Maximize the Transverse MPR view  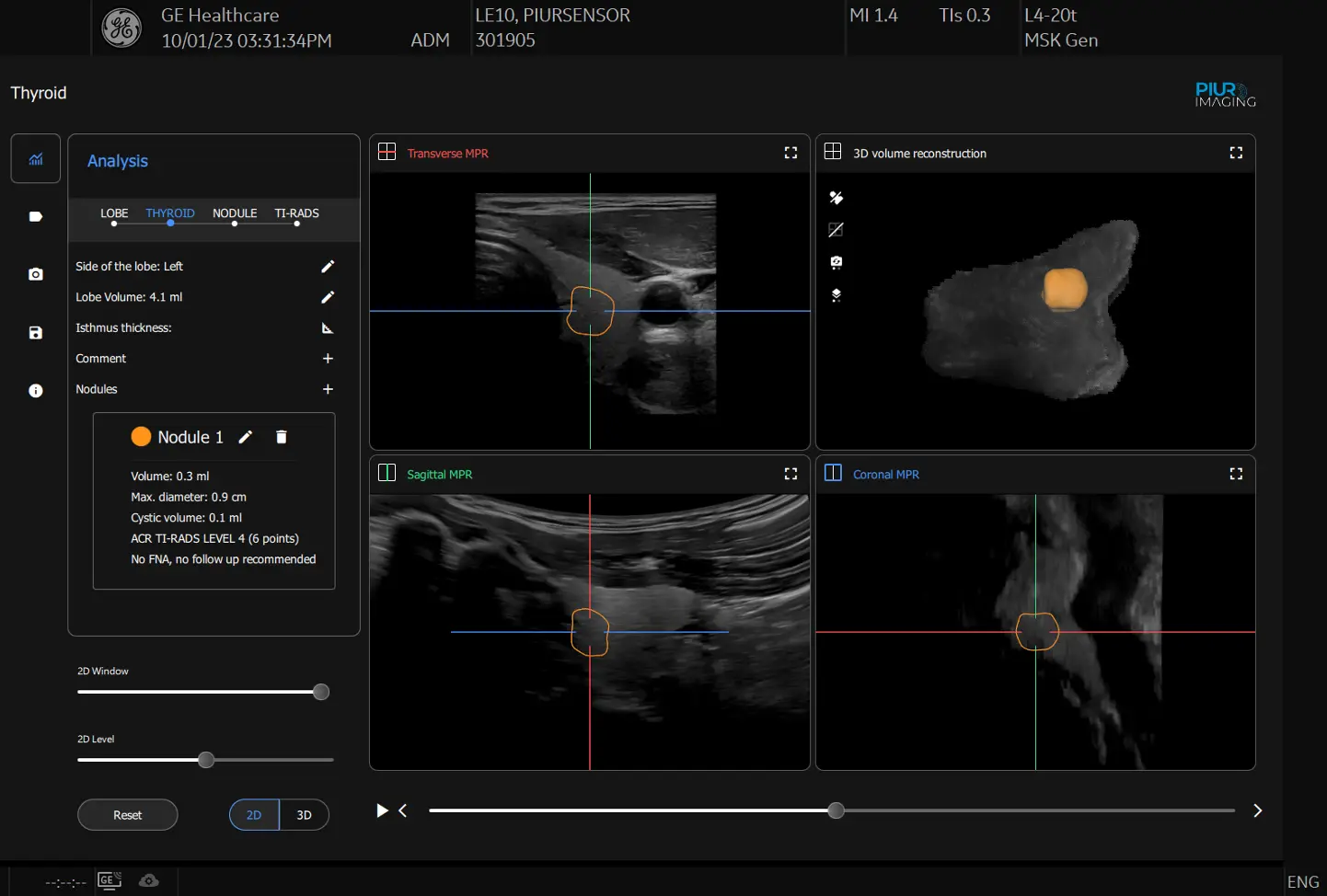pyautogui.click(x=790, y=153)
